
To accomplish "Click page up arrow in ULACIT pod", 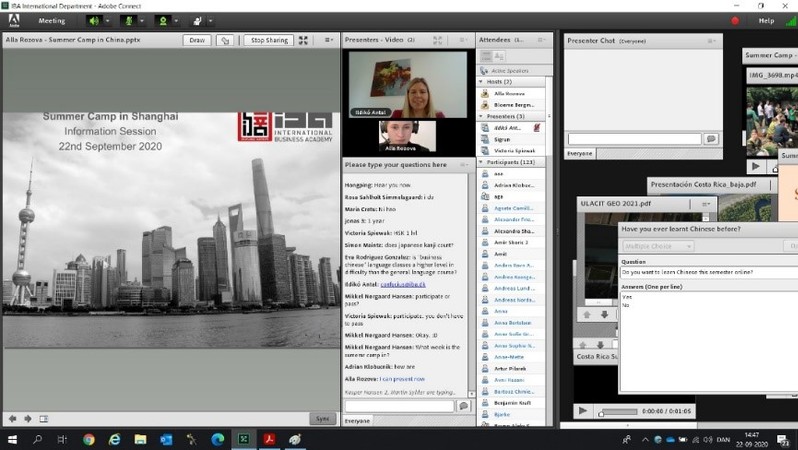I will tap(587, 315).
